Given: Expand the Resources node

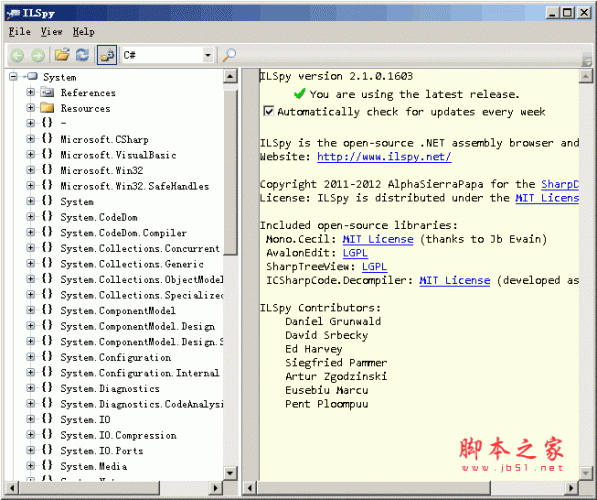Looking at the screenshot, I should coord(31,108).
